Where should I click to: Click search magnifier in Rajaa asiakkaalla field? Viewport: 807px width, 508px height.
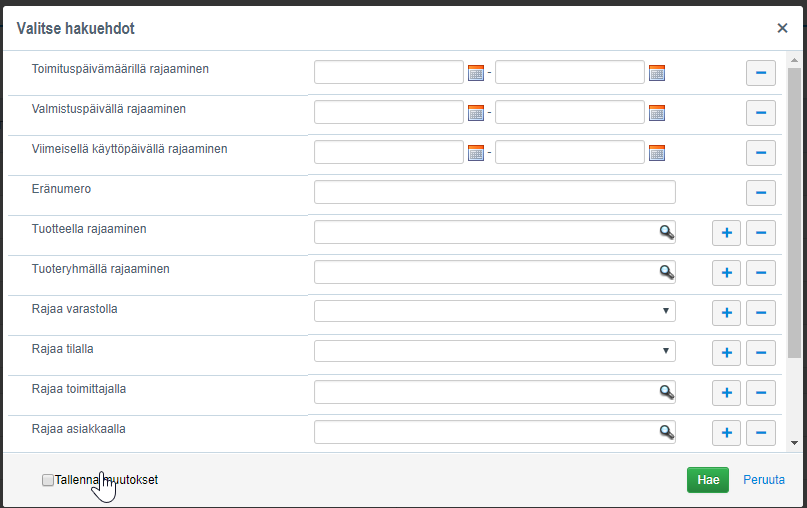point(666,432)
